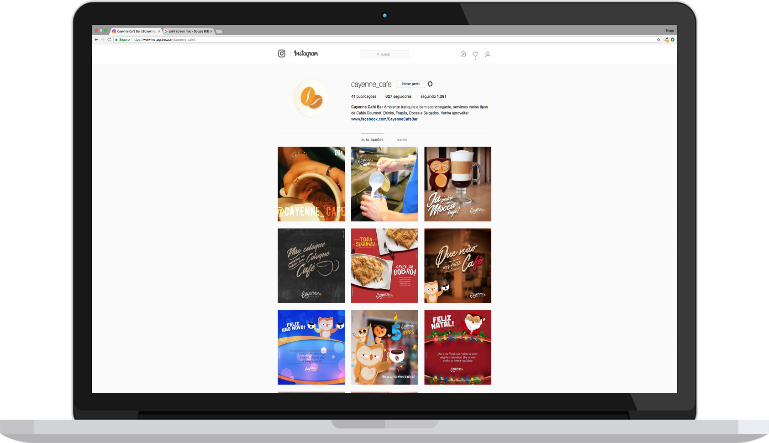Open the 'Que não Café' lettering post
The image size is (769, 443).
[x=458, y=265]
